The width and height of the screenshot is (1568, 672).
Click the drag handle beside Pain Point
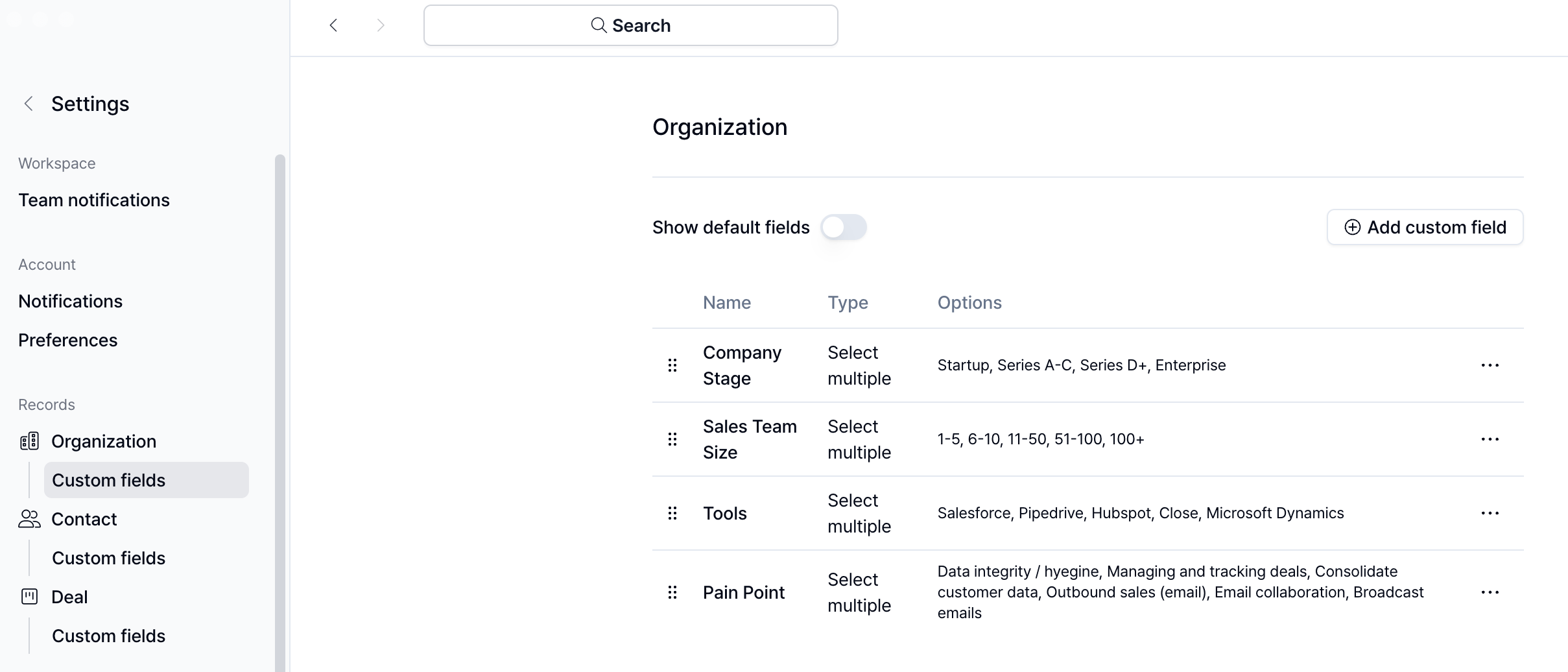(x=672, y=592)
